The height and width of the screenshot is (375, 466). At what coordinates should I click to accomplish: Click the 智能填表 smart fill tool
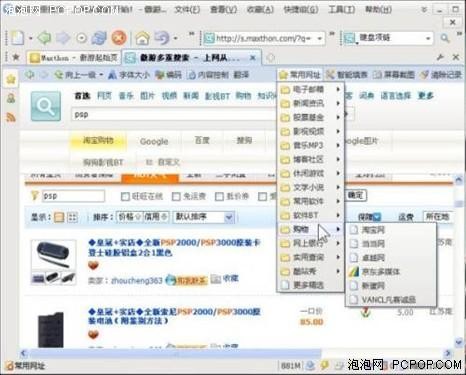346,75
